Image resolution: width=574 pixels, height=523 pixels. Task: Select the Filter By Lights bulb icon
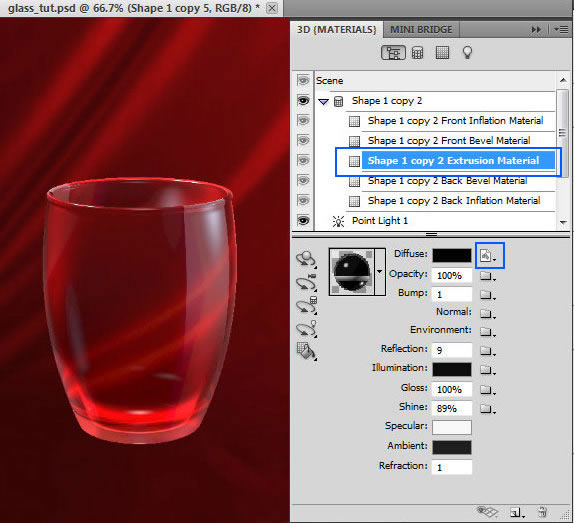[x=467, y=53]
